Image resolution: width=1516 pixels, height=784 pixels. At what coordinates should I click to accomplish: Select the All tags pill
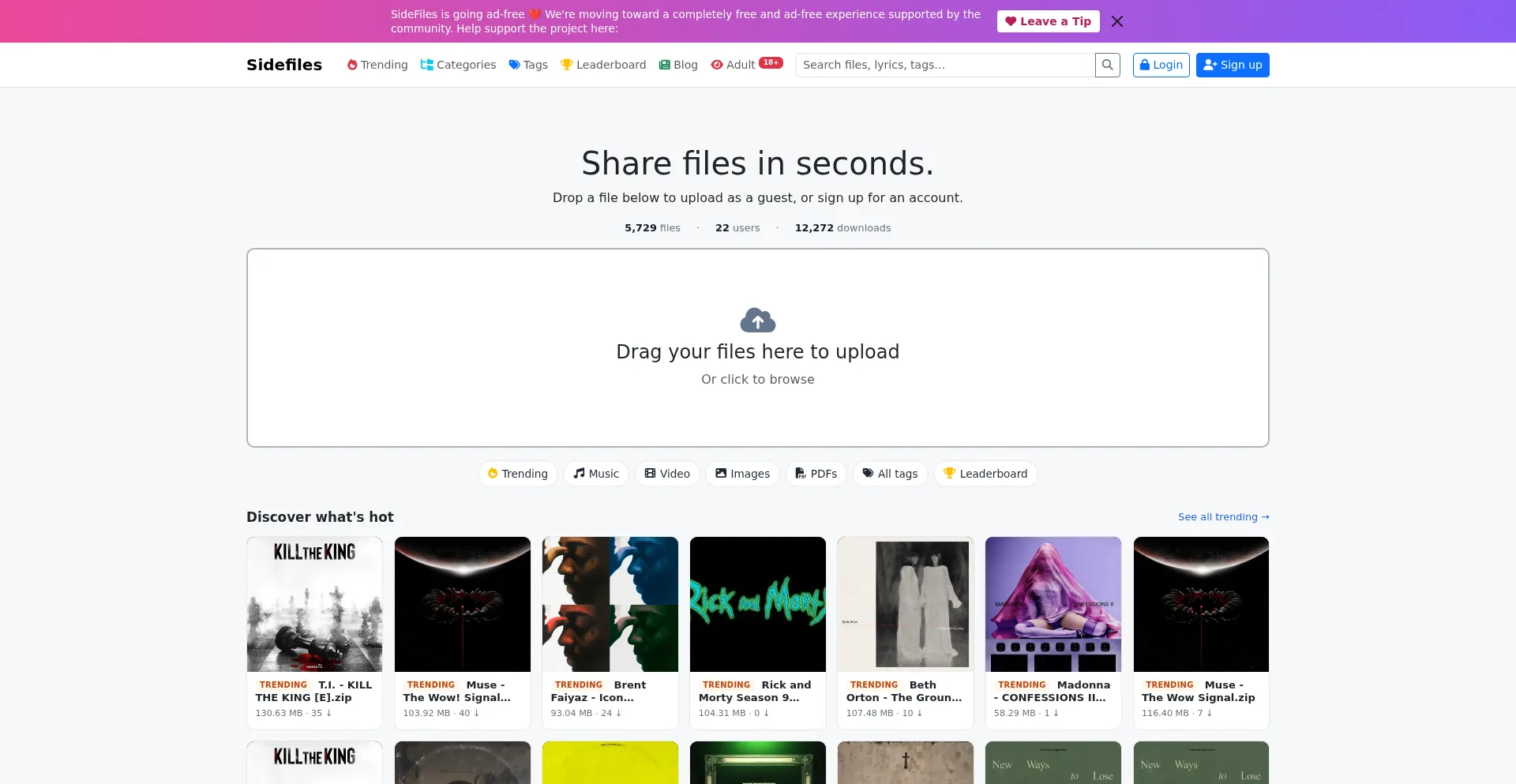(890, 474)
